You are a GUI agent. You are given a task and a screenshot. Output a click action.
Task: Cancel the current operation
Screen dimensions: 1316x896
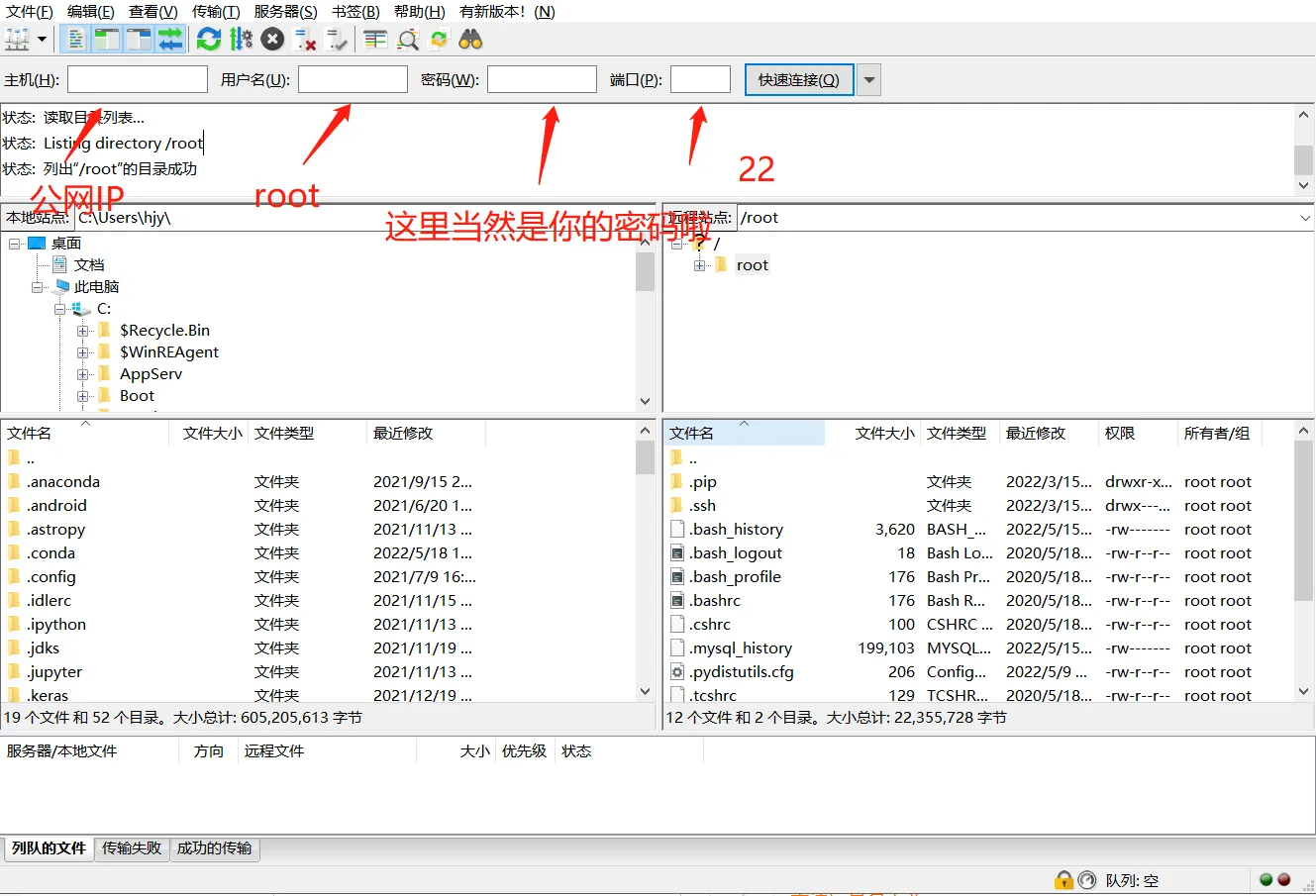[273, 40]
